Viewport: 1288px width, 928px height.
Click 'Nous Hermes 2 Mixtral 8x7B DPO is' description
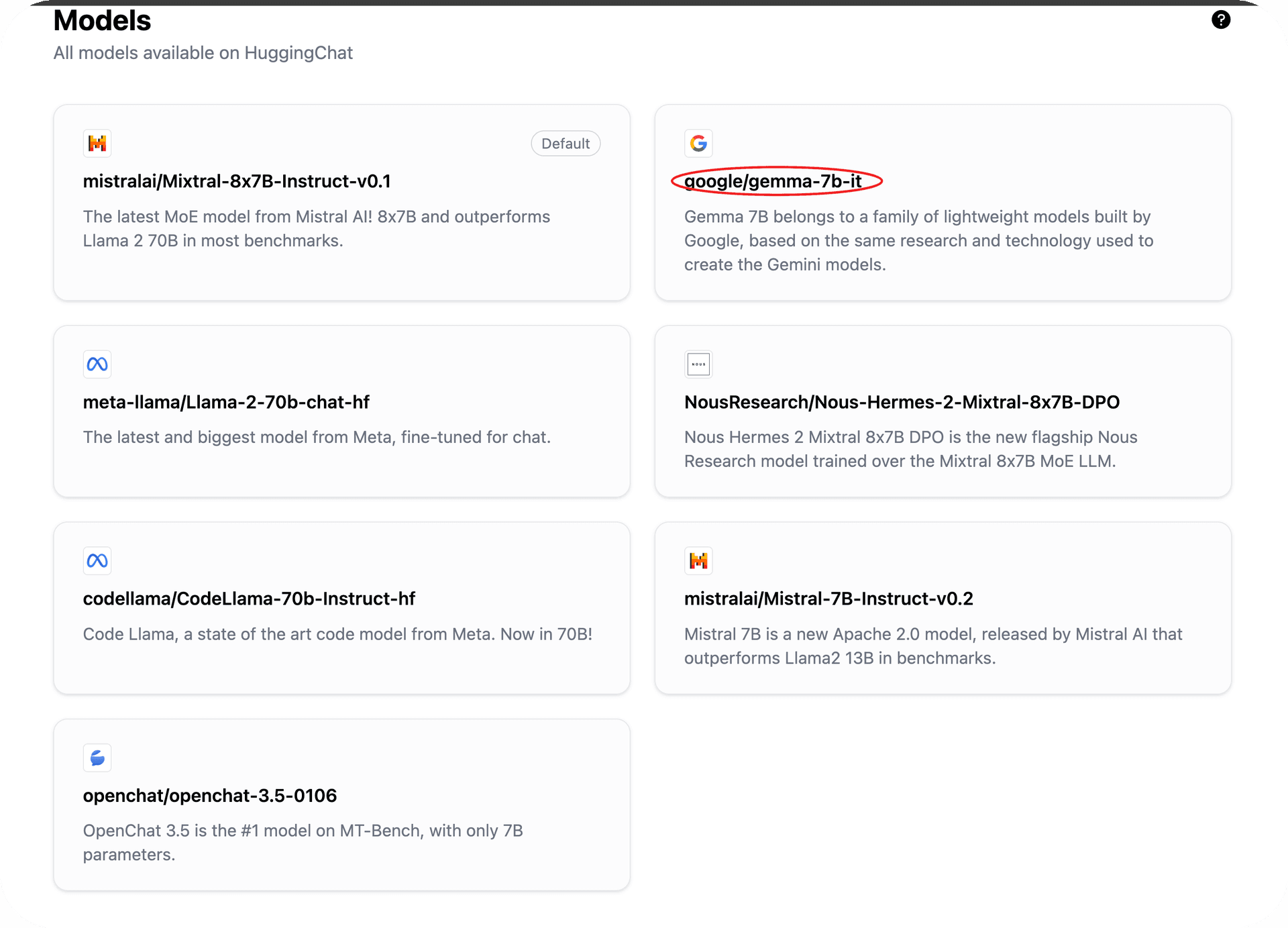pos(911,450)
